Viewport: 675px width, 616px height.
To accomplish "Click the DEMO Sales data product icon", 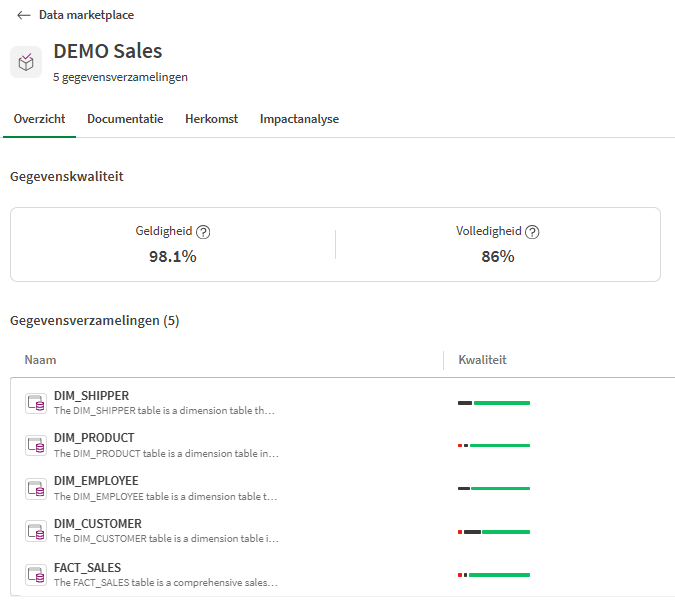I will 26,62.
